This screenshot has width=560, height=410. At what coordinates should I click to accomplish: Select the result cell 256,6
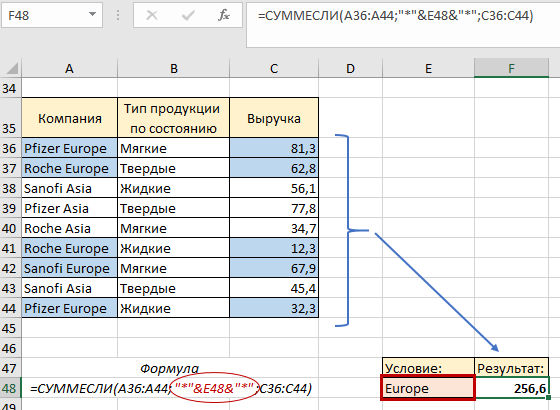click(511, 388)
